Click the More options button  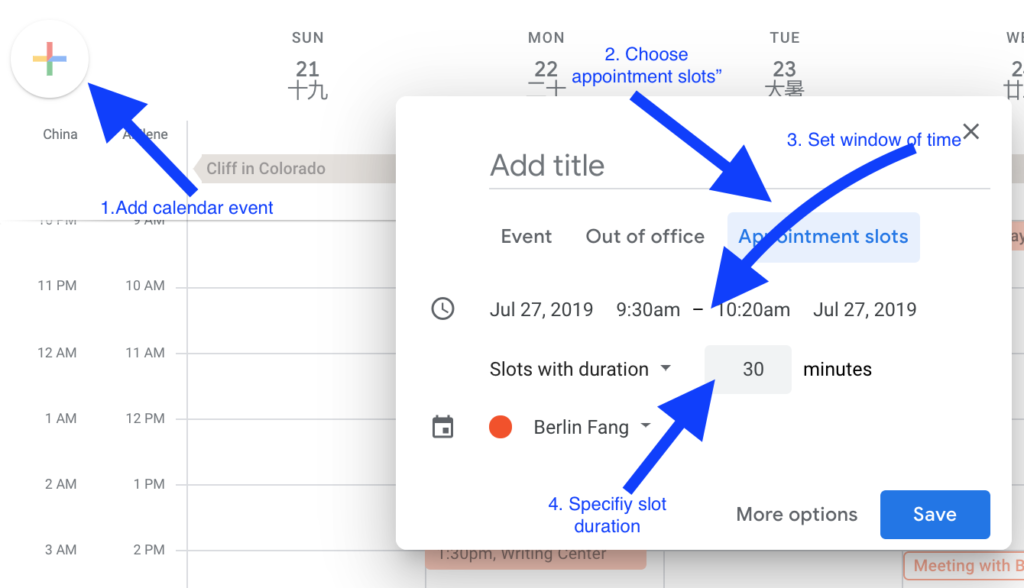point(797,515)
